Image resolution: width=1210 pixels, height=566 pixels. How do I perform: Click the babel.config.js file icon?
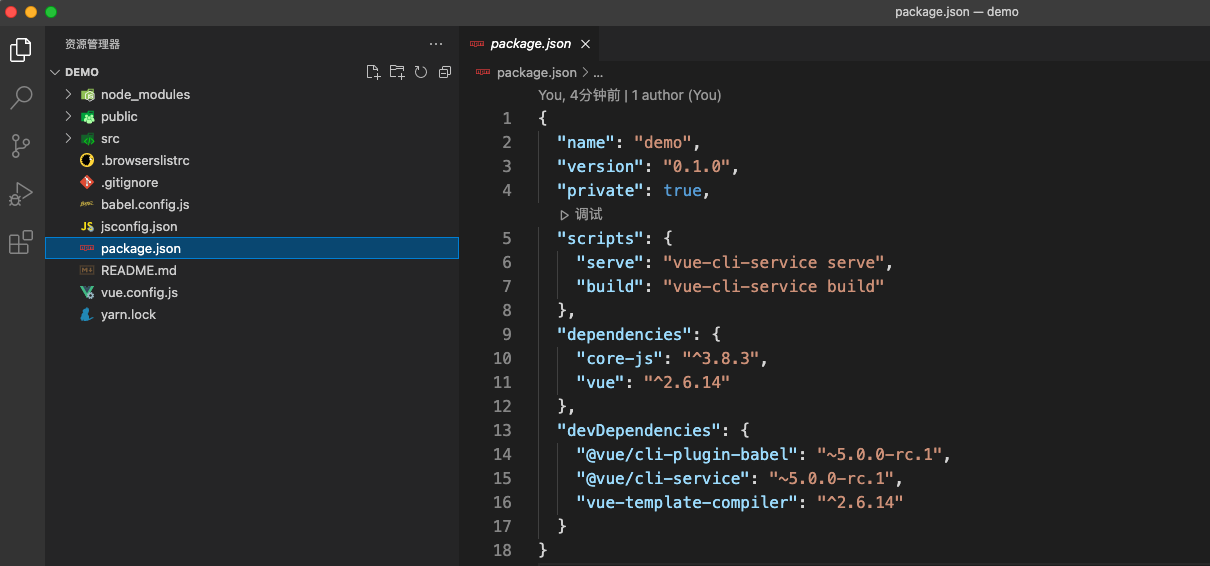(87, 204)
